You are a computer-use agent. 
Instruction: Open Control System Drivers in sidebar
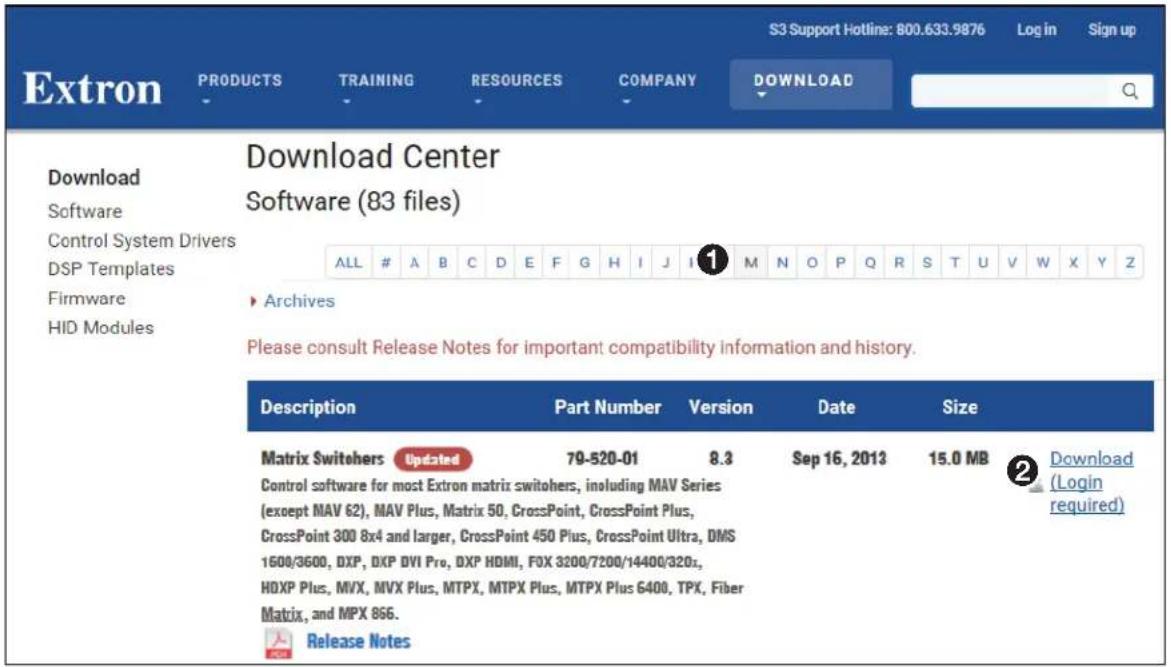(x=141, y=241)
